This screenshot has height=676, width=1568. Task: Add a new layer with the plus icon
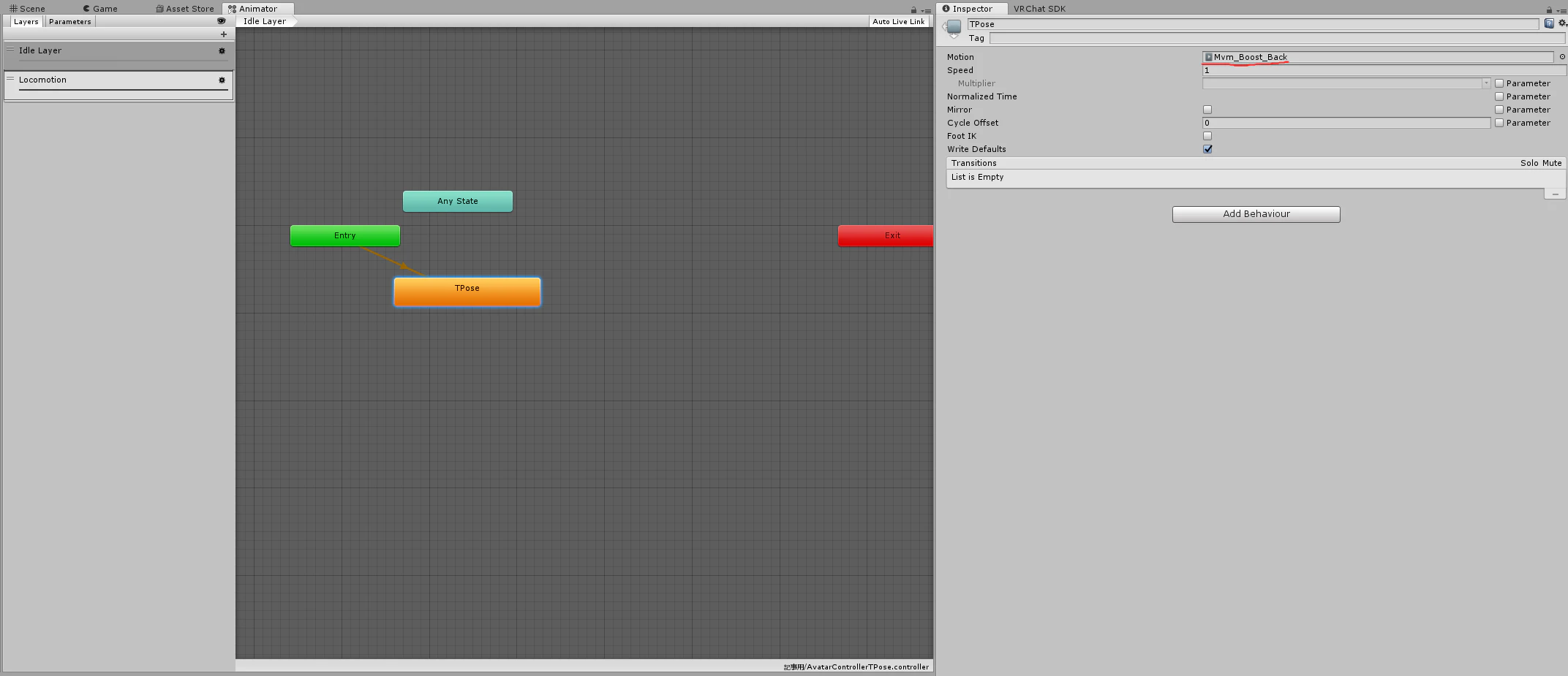tap(224, 34)
